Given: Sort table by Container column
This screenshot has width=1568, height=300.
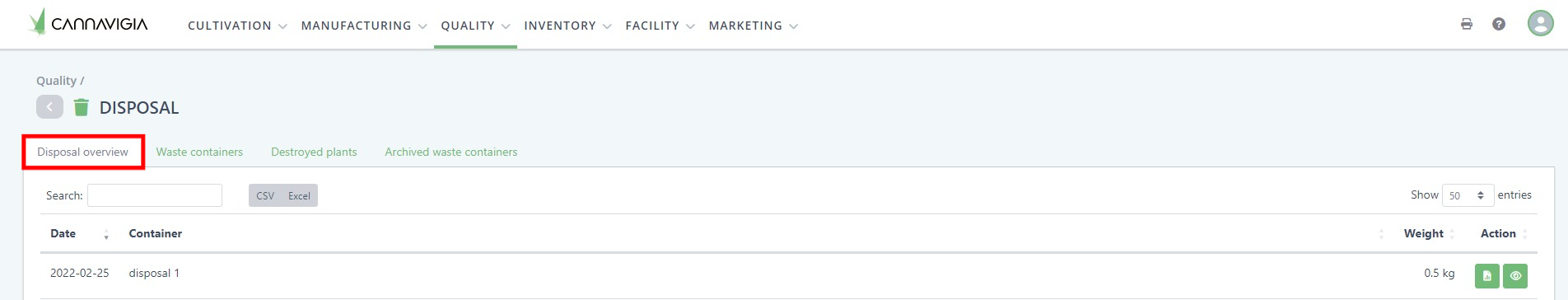Looking at the screenshot, I should [x=155, y=233].
